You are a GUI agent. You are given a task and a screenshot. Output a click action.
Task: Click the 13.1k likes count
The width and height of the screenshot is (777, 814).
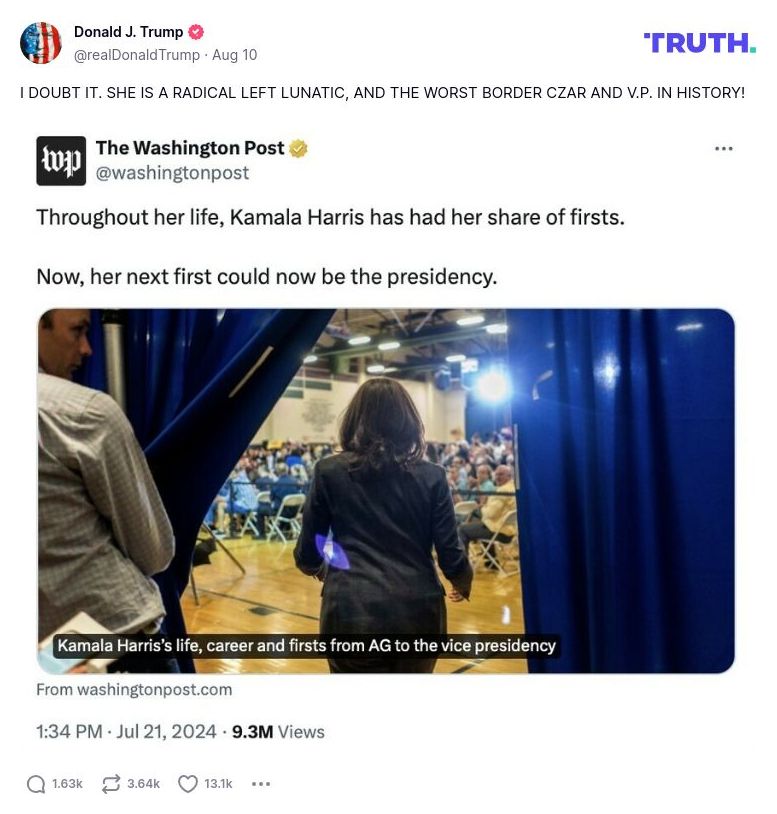coord(216,784)
